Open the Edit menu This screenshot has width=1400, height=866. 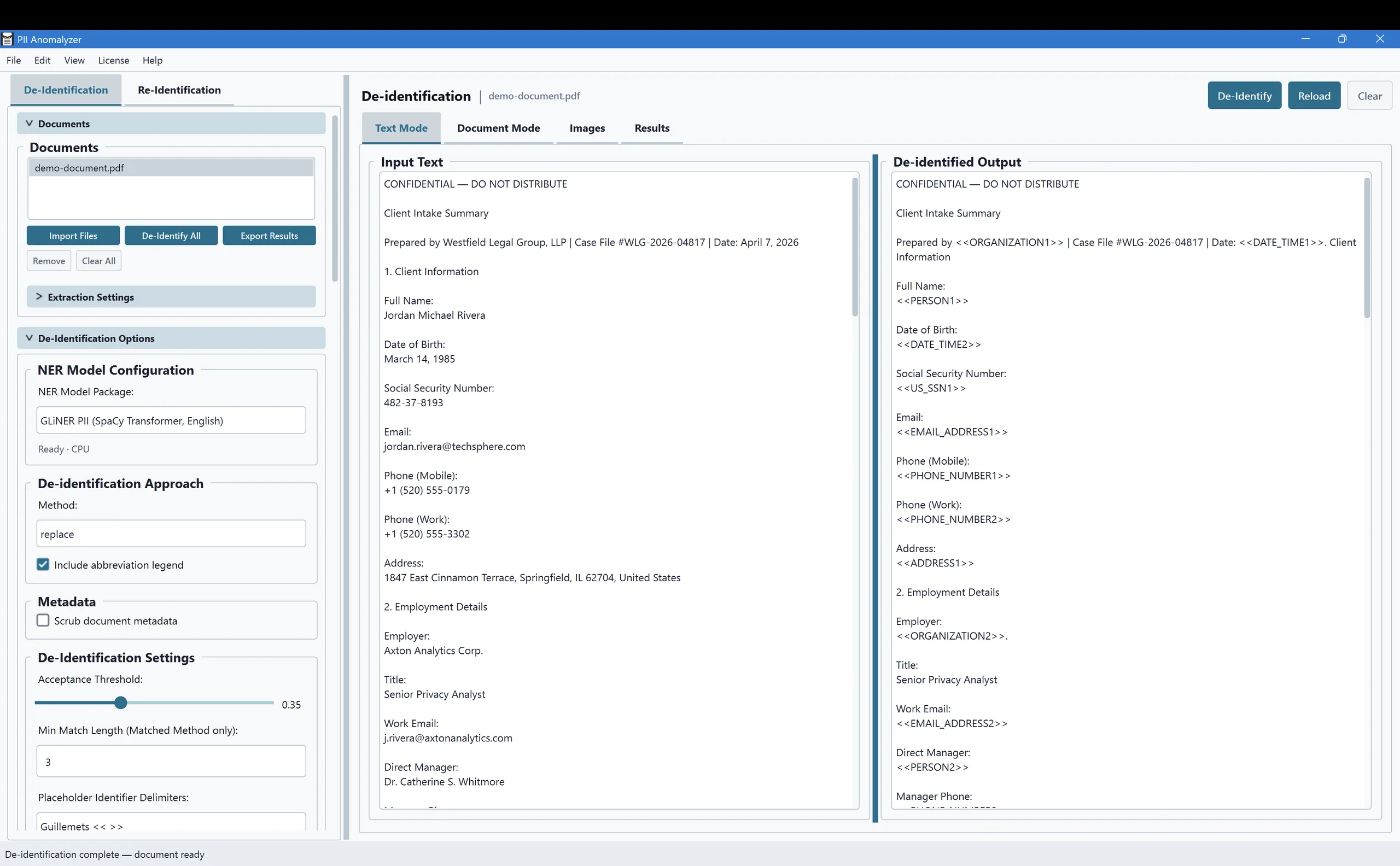43,60
